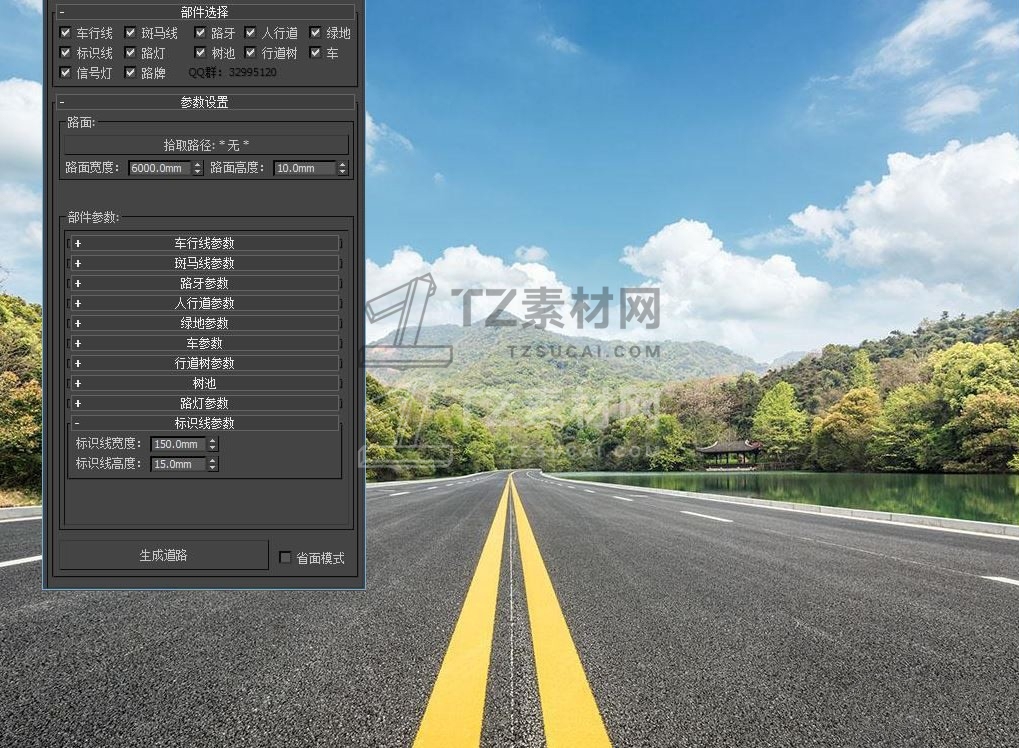Click the 路面高度 value field
The width and height of the screenshot is (1019, 748).
pyautogui.click(x=305, y=168)
